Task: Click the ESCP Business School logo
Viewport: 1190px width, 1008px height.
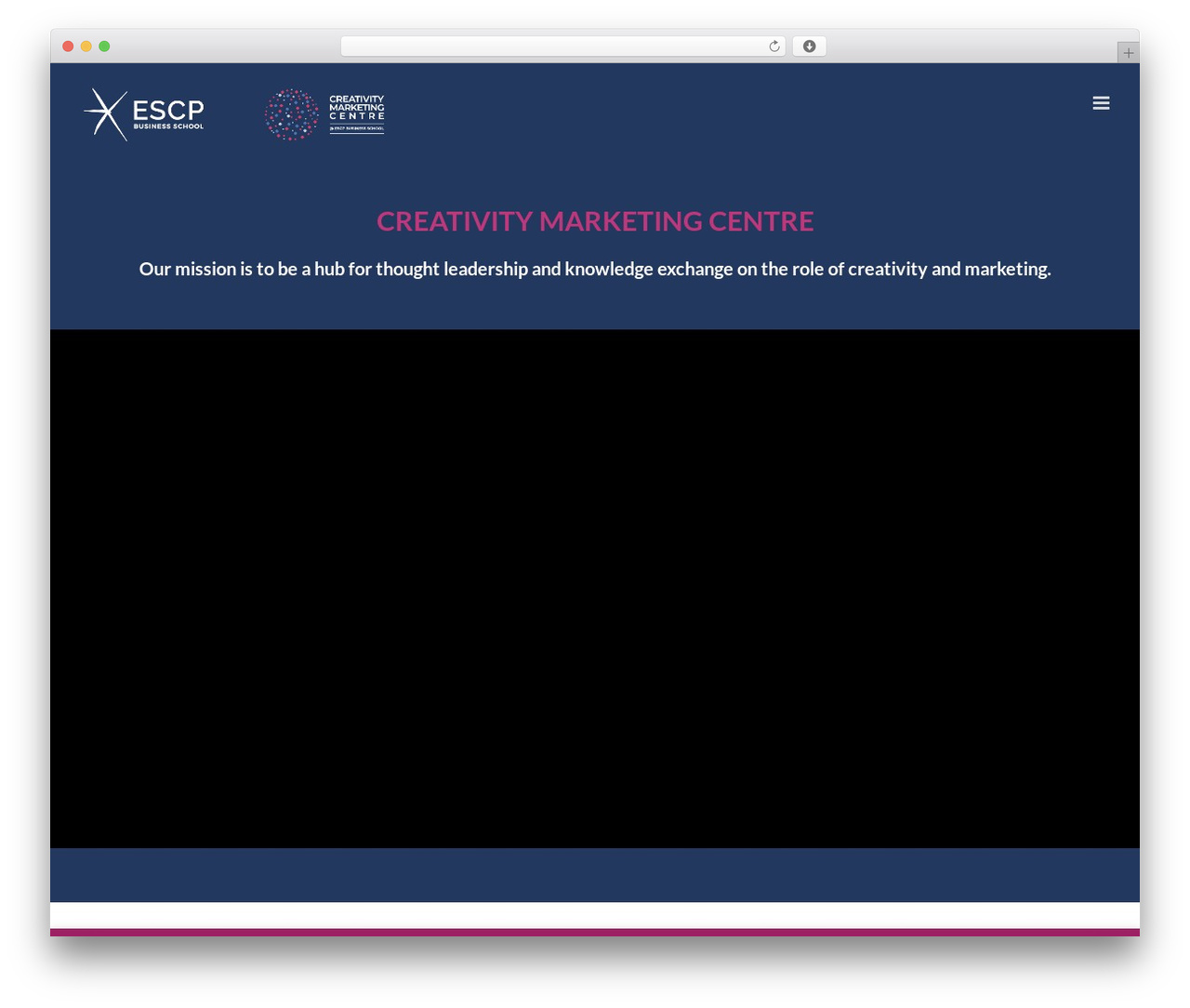Action: tap(144, 114)
